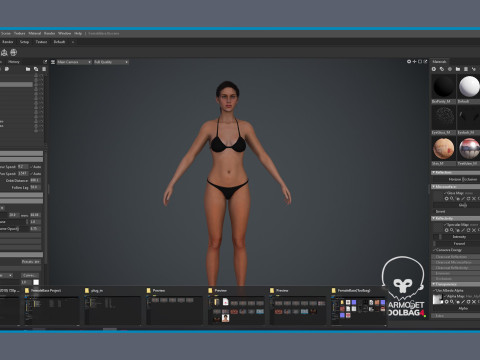
Task: Click the square icon at viewport top right
Action: (420, 62)
